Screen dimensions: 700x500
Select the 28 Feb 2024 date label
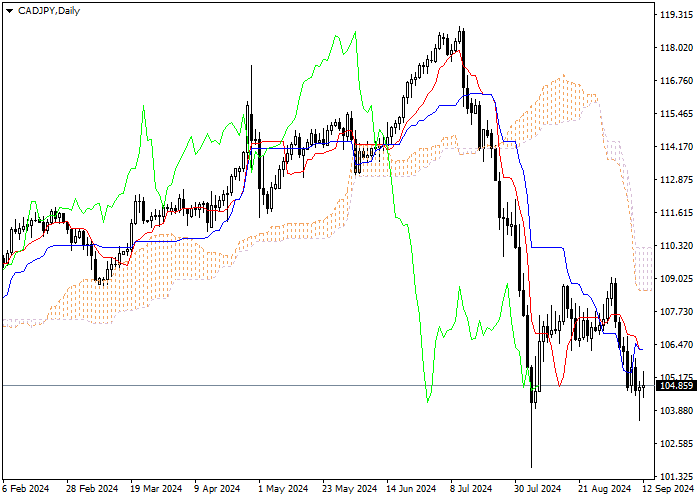92,489
